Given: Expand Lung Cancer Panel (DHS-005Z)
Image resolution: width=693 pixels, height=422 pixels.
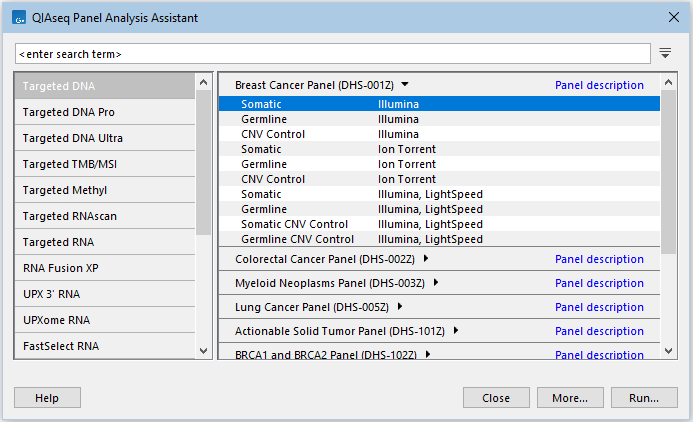Looking at the screenshot, I should pyautogui.click(x=400, y=306).
